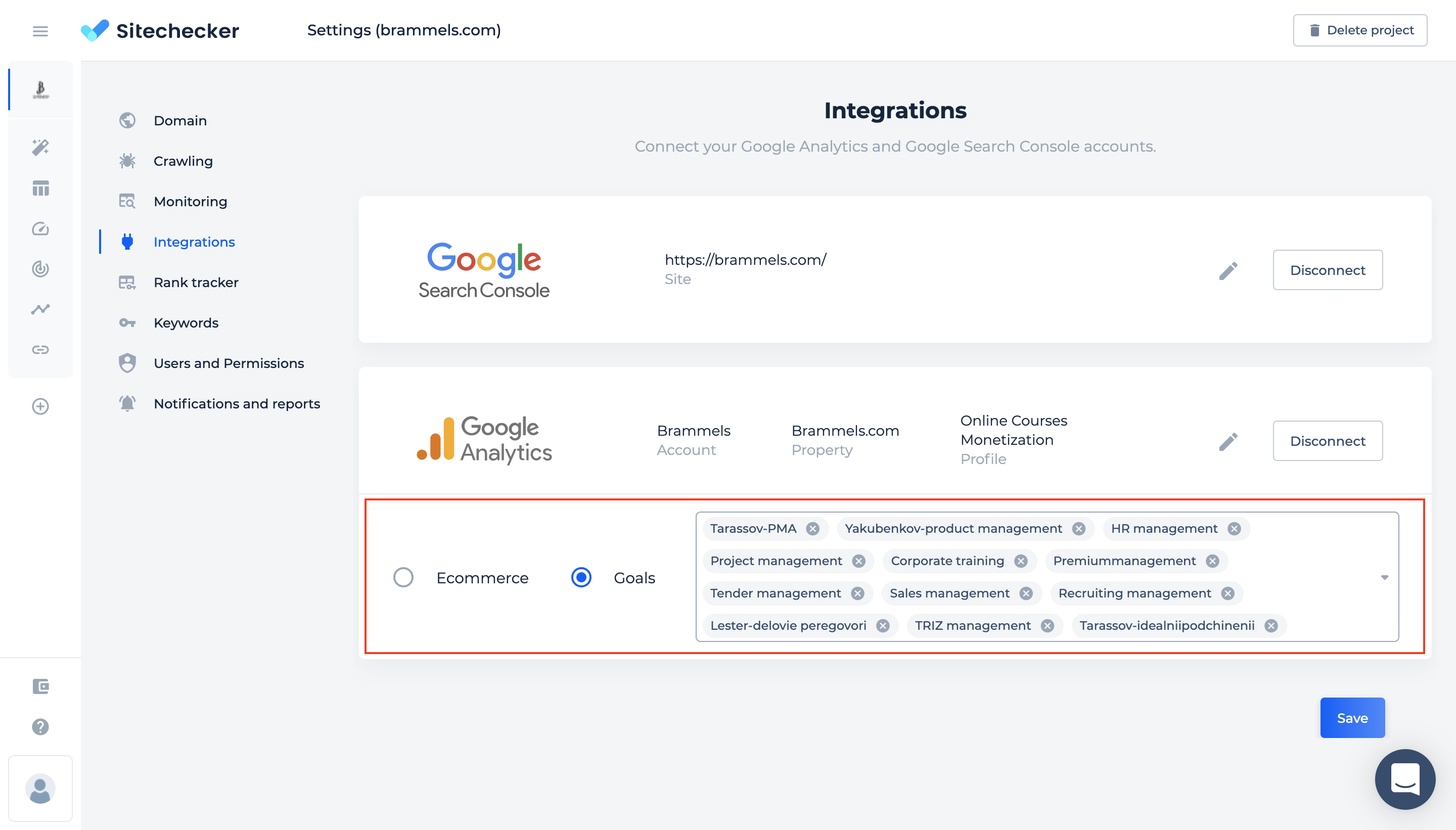Open the trend line chart icon in sidebar
This screenshot has width=1456, height=830.
[x=40, y=309]
